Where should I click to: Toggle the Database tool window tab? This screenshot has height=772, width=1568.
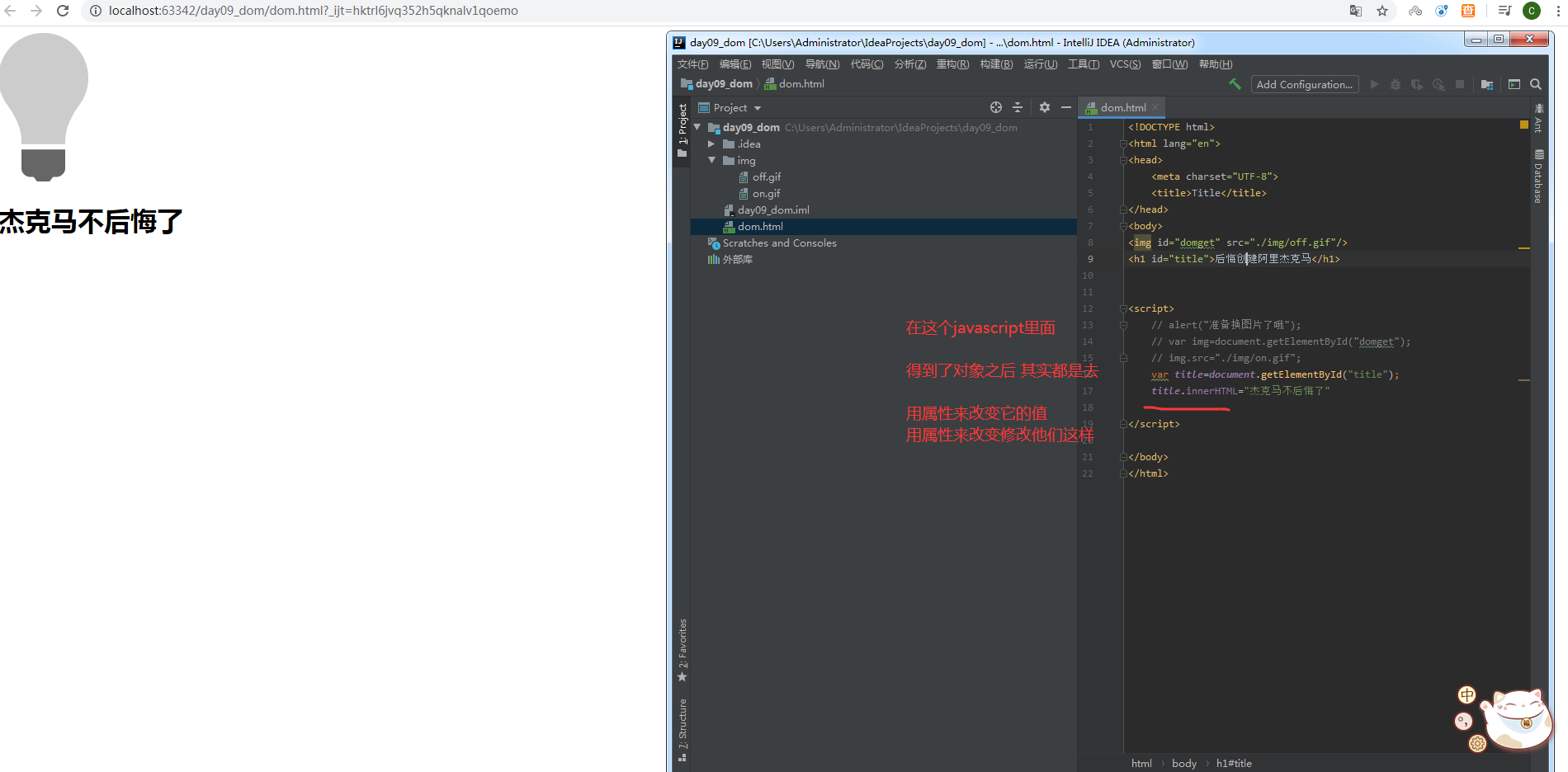point(1538,176)
